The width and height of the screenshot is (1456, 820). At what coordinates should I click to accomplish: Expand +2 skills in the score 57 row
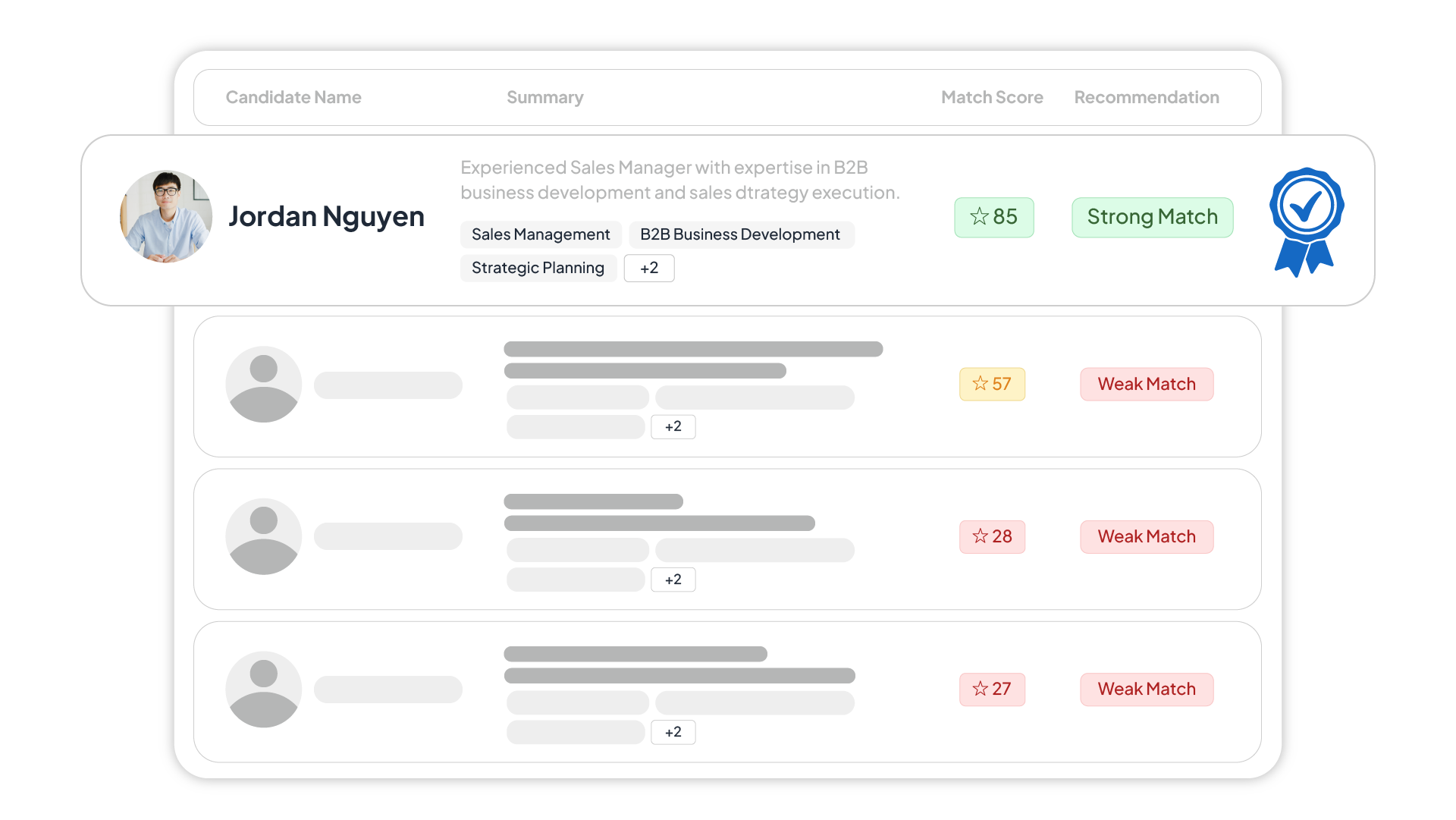click(673, 426)
